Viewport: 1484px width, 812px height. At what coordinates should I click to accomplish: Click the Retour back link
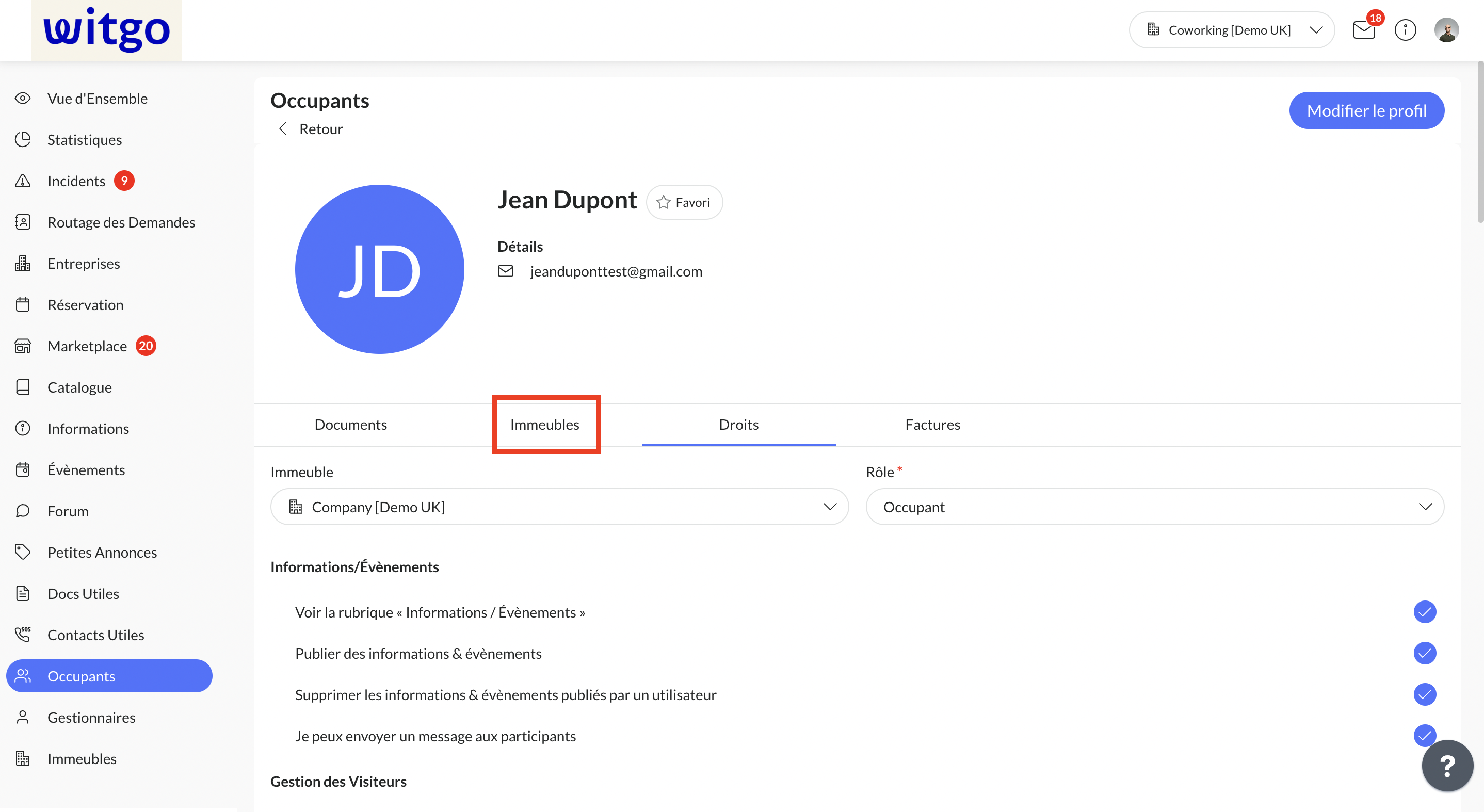[x=310, y=129]
